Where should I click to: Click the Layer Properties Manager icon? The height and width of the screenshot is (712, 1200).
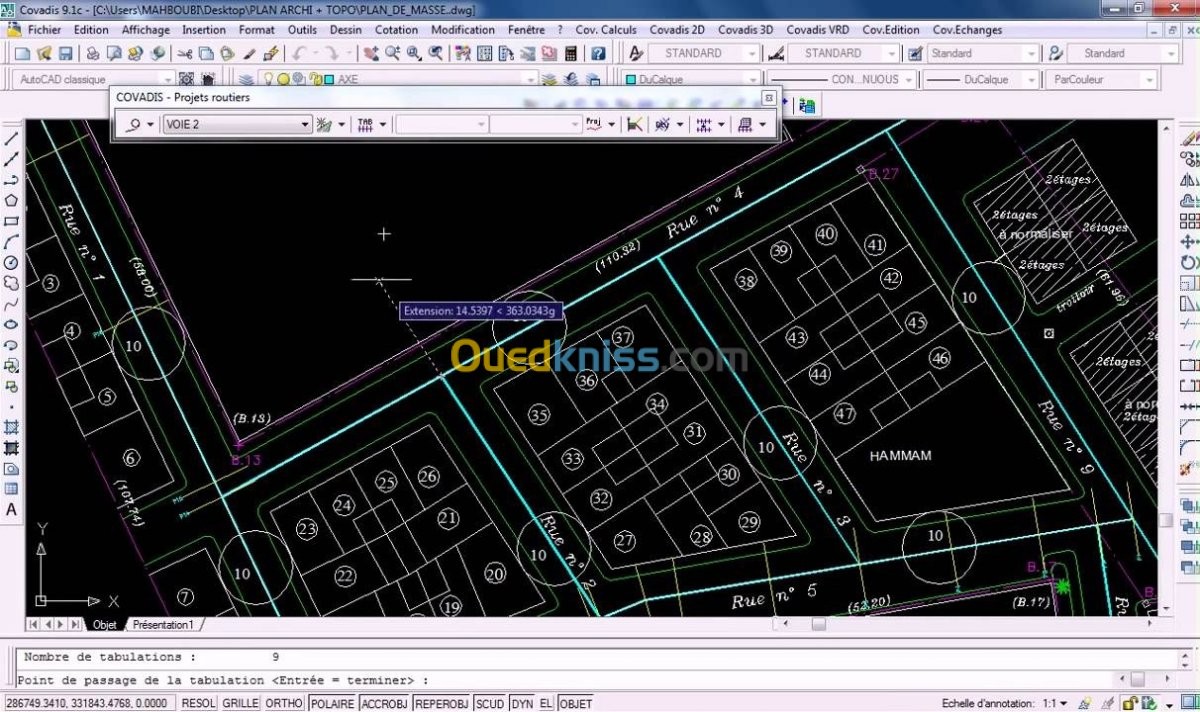coord(246,79)
